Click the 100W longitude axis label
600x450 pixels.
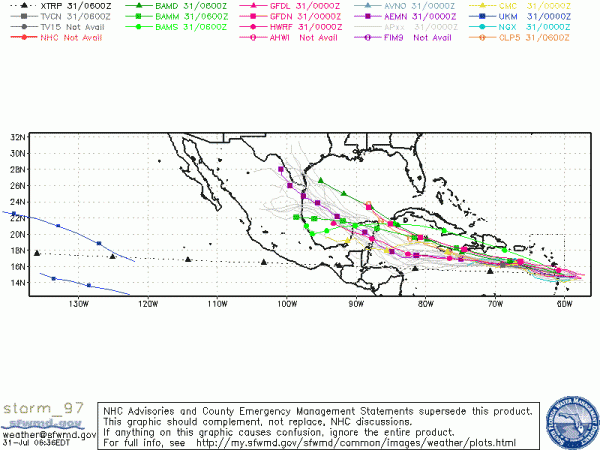pyautogui.click(x=287, y=304)
